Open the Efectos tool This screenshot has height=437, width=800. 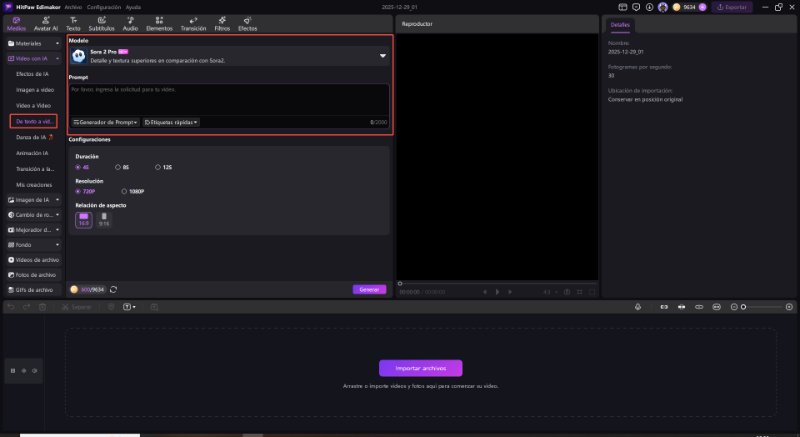click(247, 24)
